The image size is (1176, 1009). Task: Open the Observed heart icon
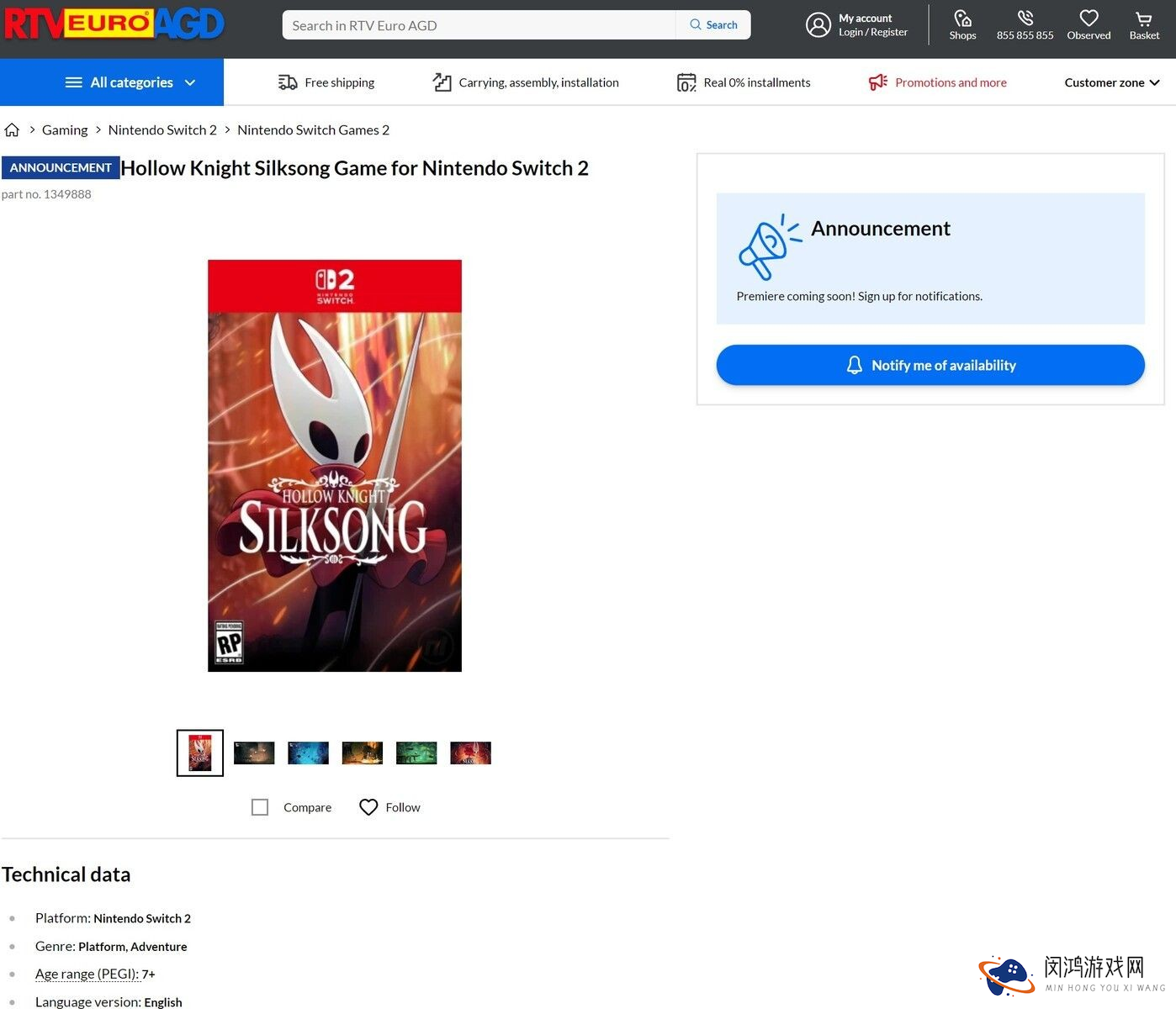coord(1089,18)
